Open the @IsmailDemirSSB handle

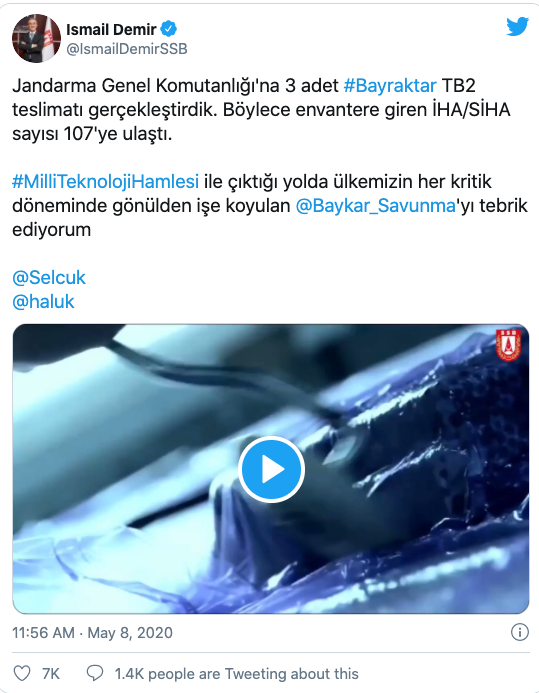click(x=127, y=49)
